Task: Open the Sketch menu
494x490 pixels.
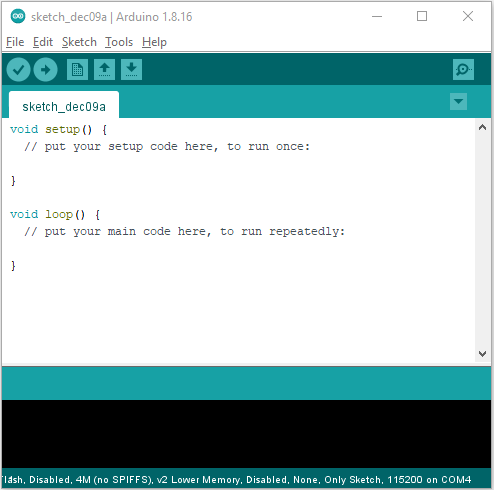Action: 79,42
